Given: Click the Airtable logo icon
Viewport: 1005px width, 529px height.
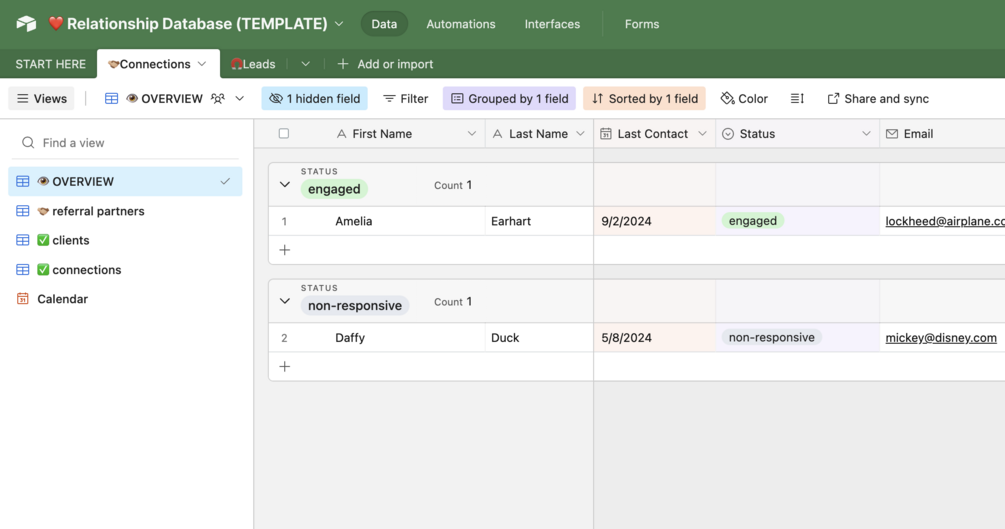Looking at the screenshot, I should pyautogui.click(x=26, y=24).
